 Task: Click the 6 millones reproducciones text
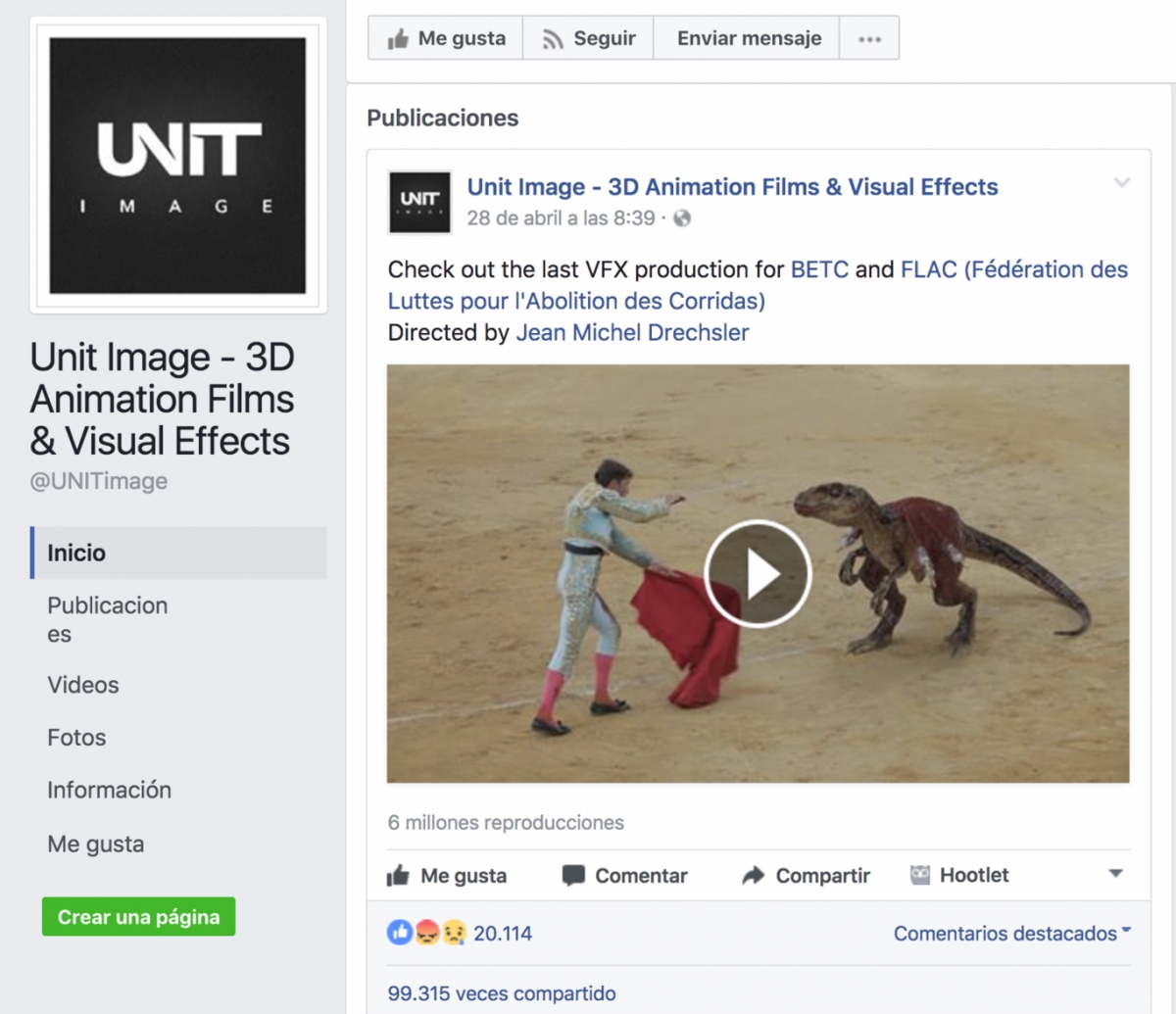(506, 822)
